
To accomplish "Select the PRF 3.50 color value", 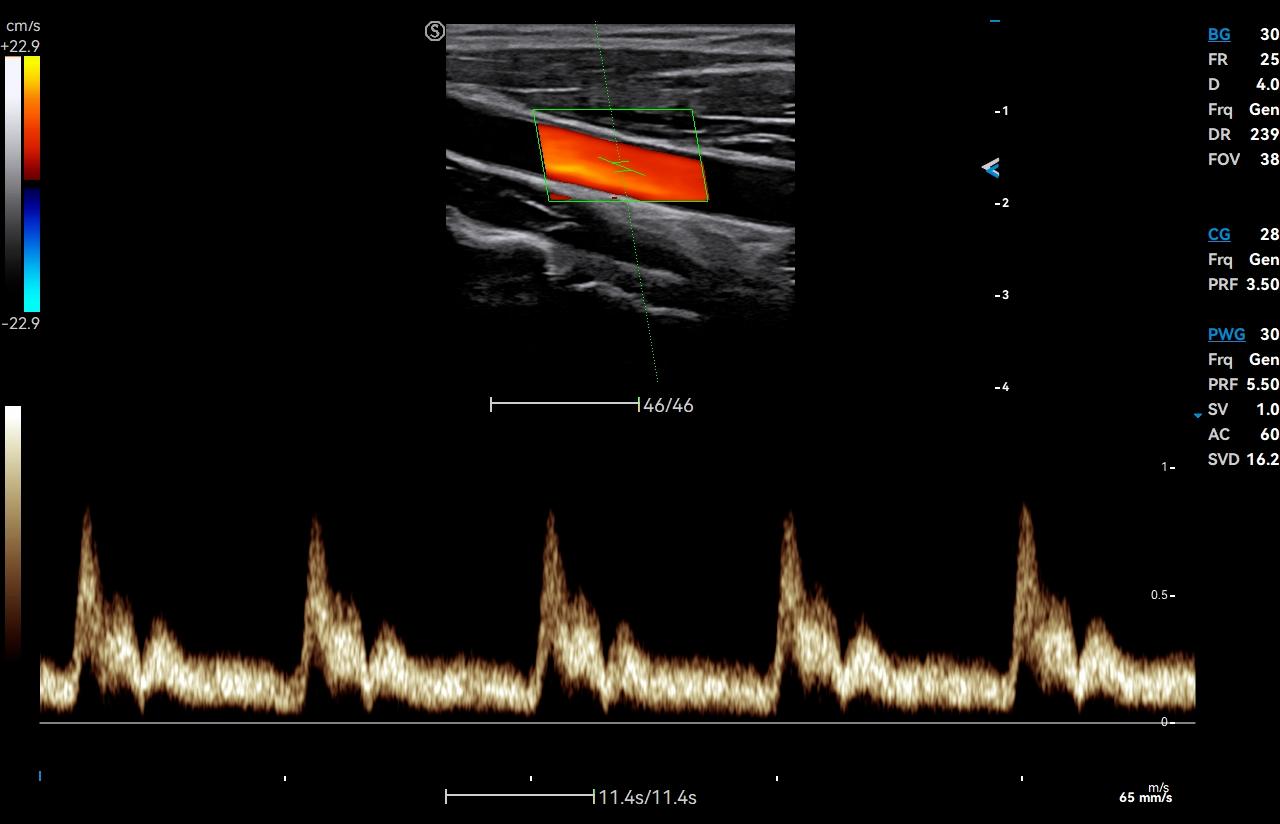I will click(1262, 284).
